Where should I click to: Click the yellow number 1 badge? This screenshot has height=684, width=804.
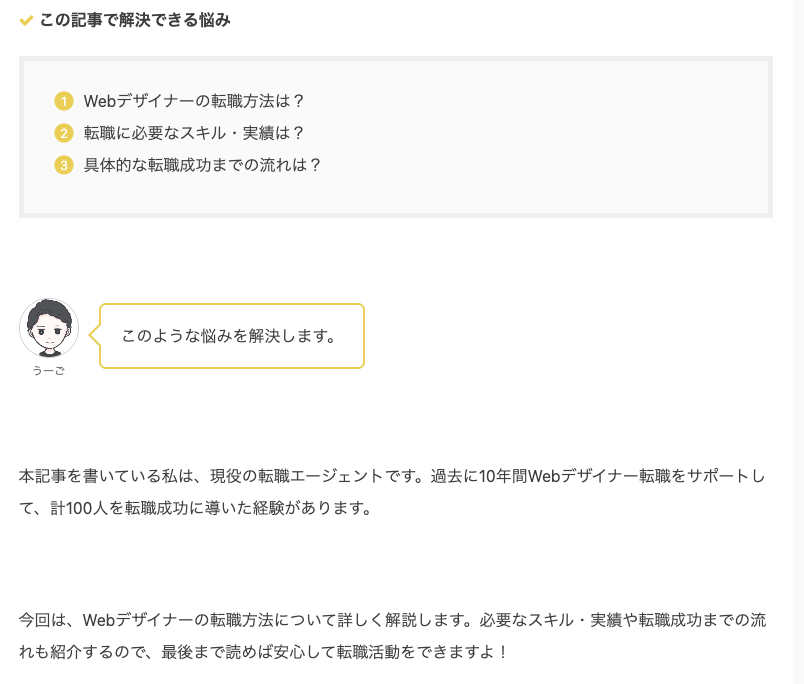64,101
